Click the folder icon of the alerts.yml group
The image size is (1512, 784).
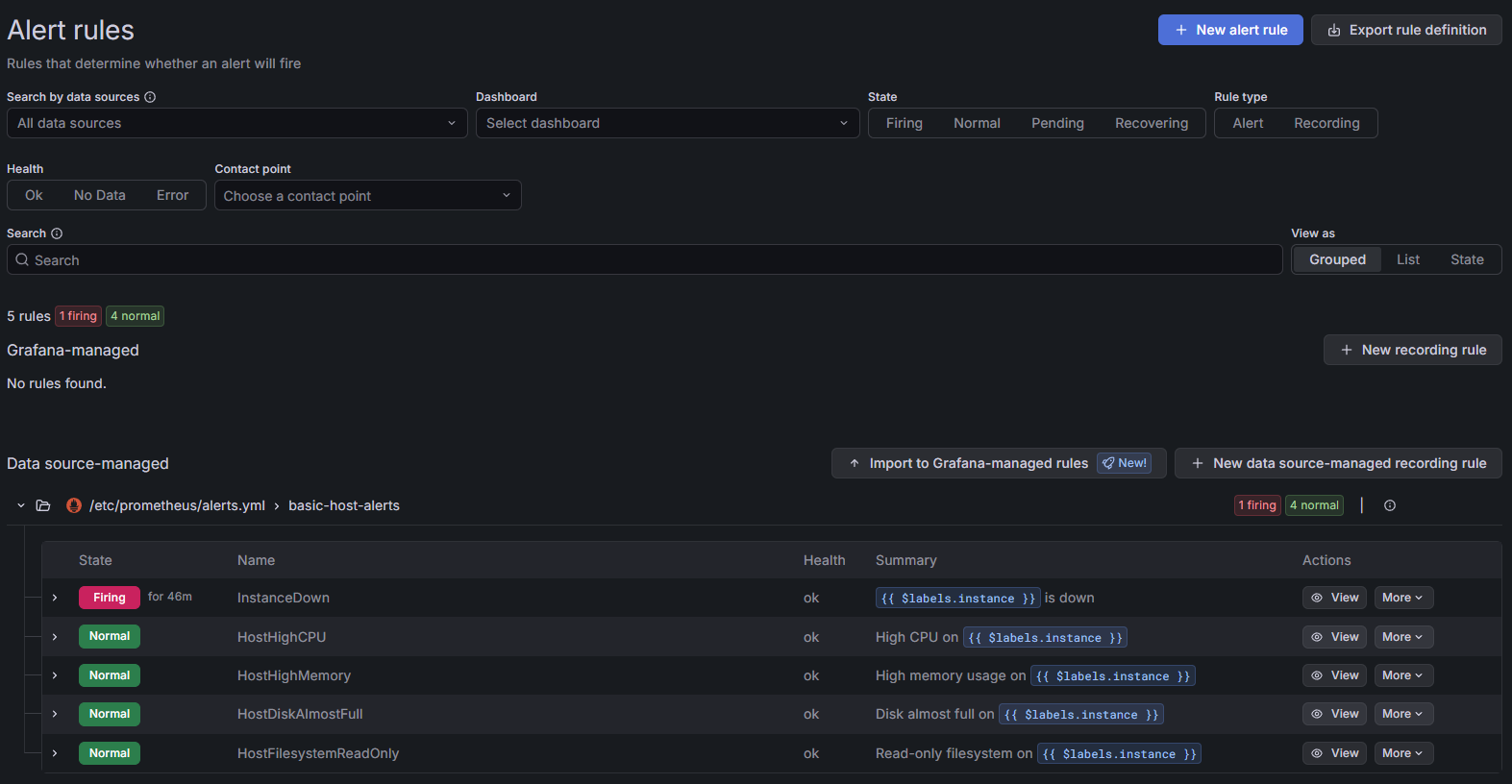tap(43, 505)
